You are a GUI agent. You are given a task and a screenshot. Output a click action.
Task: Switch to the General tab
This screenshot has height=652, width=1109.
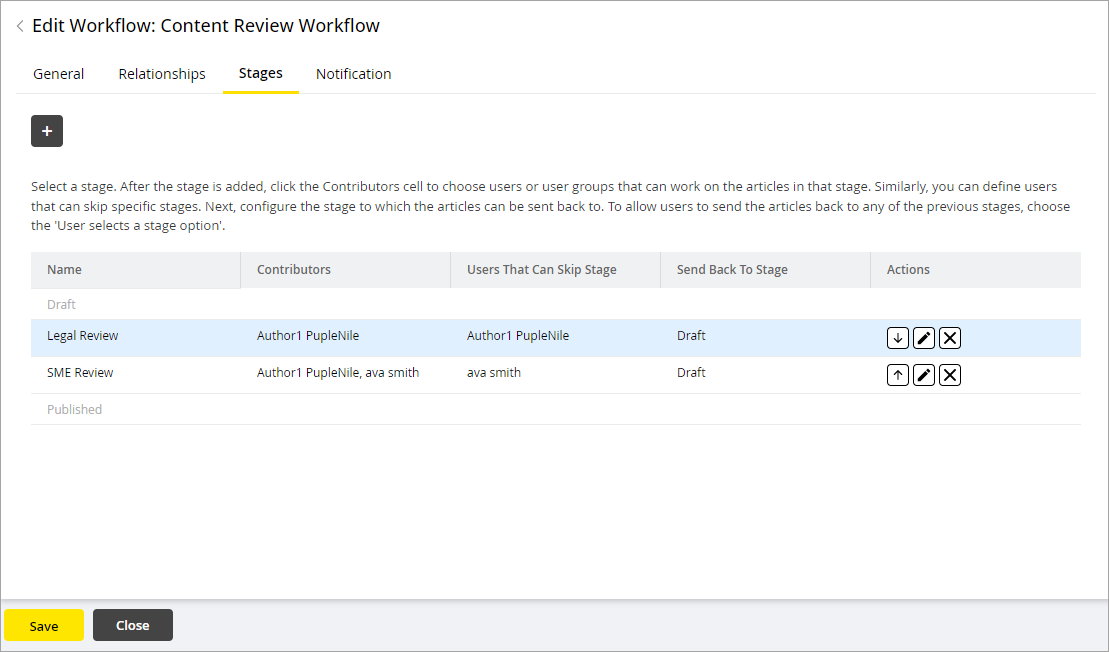point(59,74)
